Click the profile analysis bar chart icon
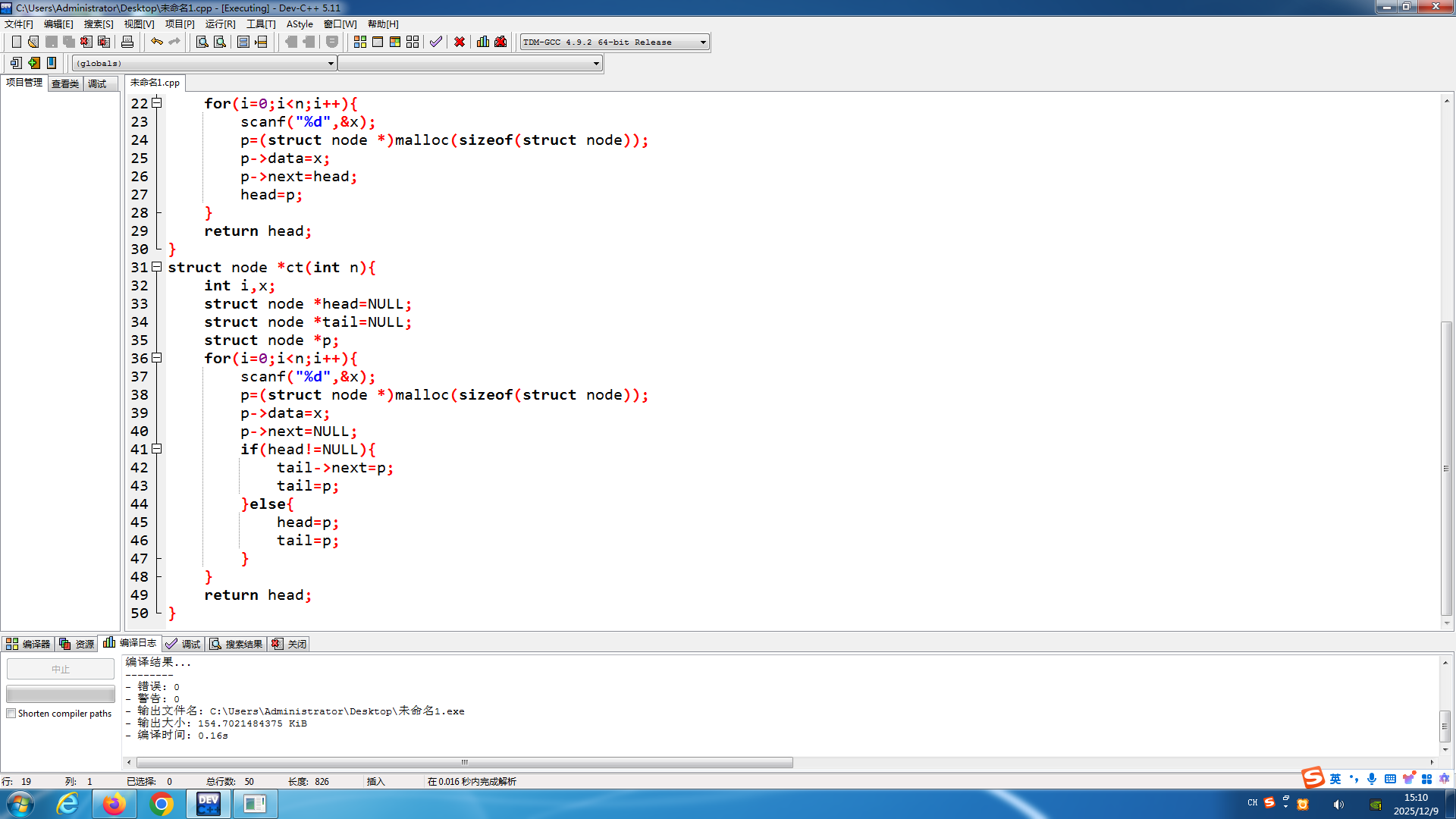Viewport: 1456px width, 819px height. click(482, 42)
